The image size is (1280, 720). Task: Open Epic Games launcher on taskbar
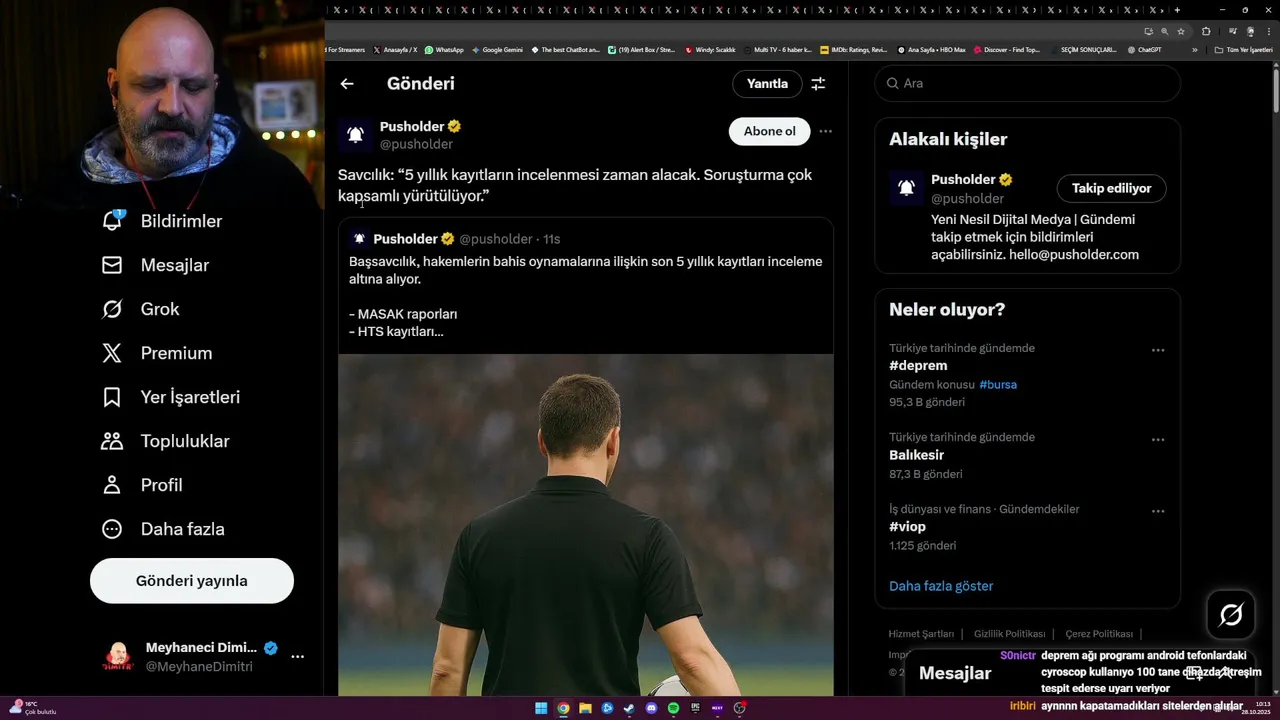pyautogui.click(x=695, y=708)
